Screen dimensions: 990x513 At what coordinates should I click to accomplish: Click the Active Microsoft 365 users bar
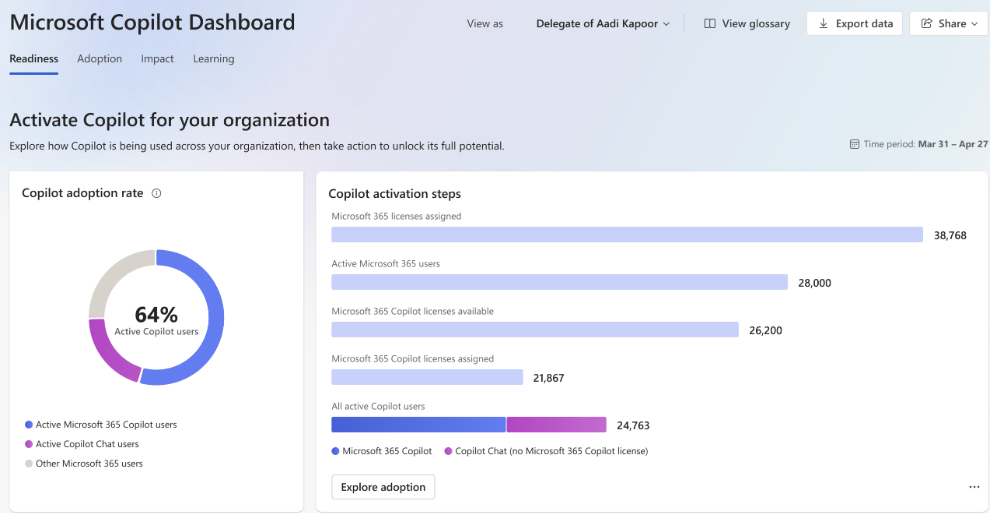[x=559, y=282]
